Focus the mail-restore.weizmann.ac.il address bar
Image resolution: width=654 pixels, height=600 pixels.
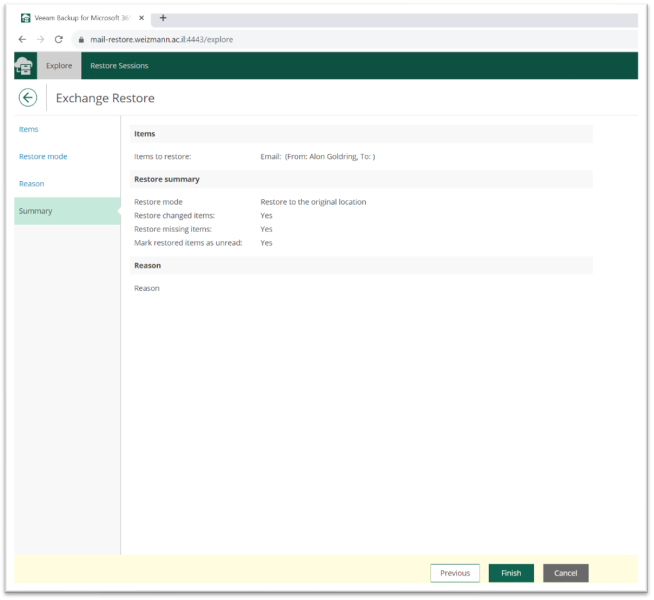click(160, 39)
